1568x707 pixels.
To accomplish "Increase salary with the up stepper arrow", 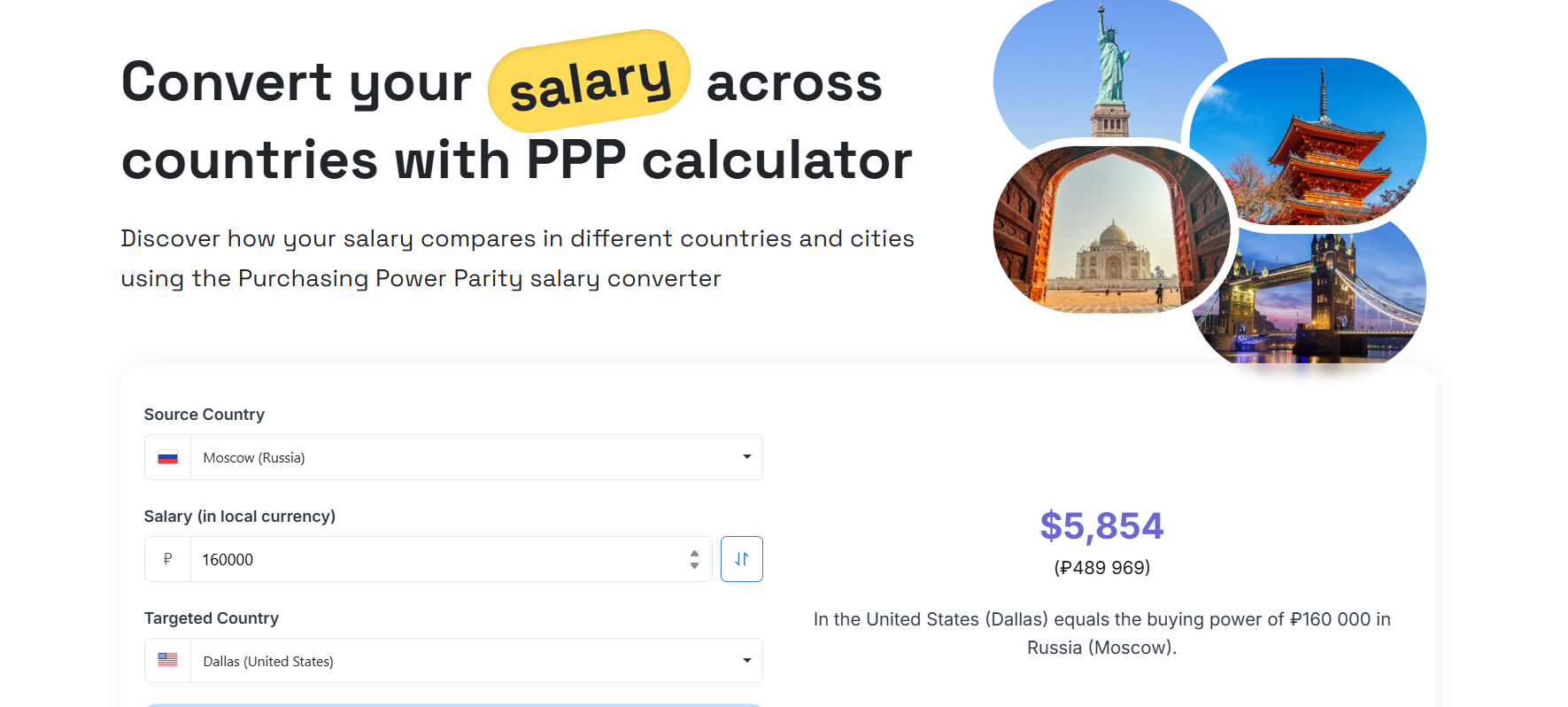I will coord(694,553).
